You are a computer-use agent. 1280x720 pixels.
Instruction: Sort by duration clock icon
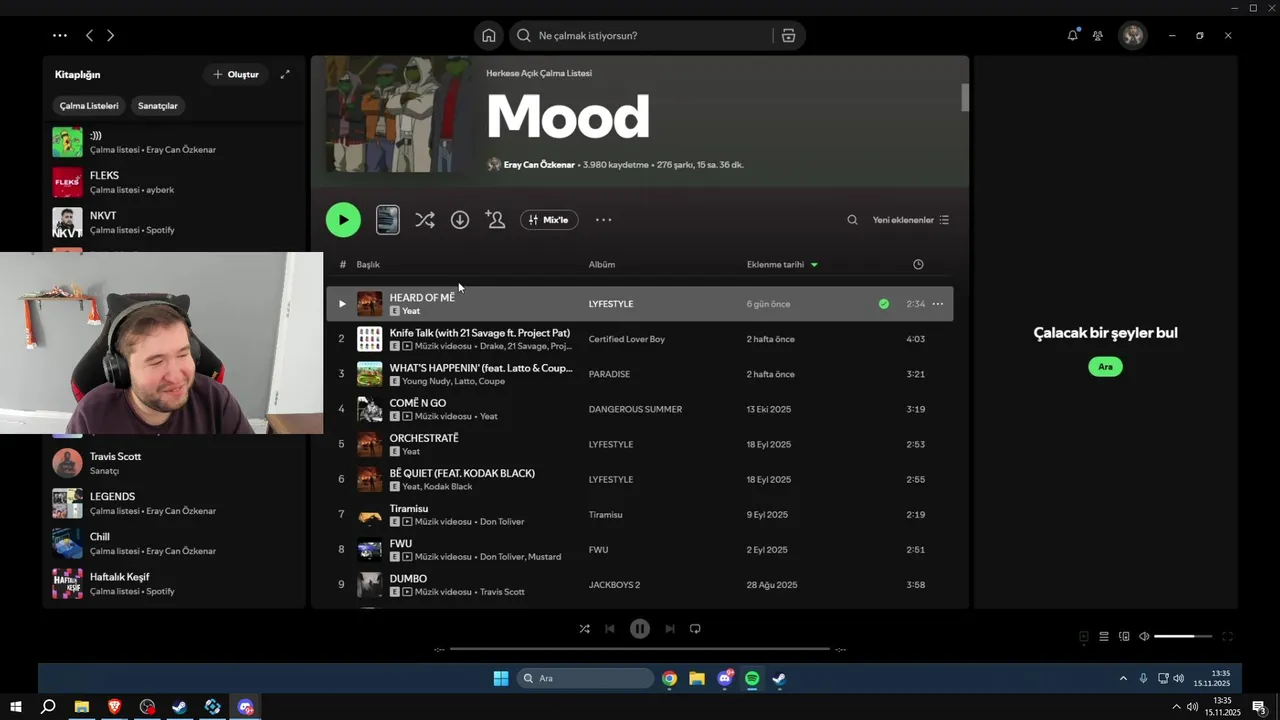click(x=918, y=265)
